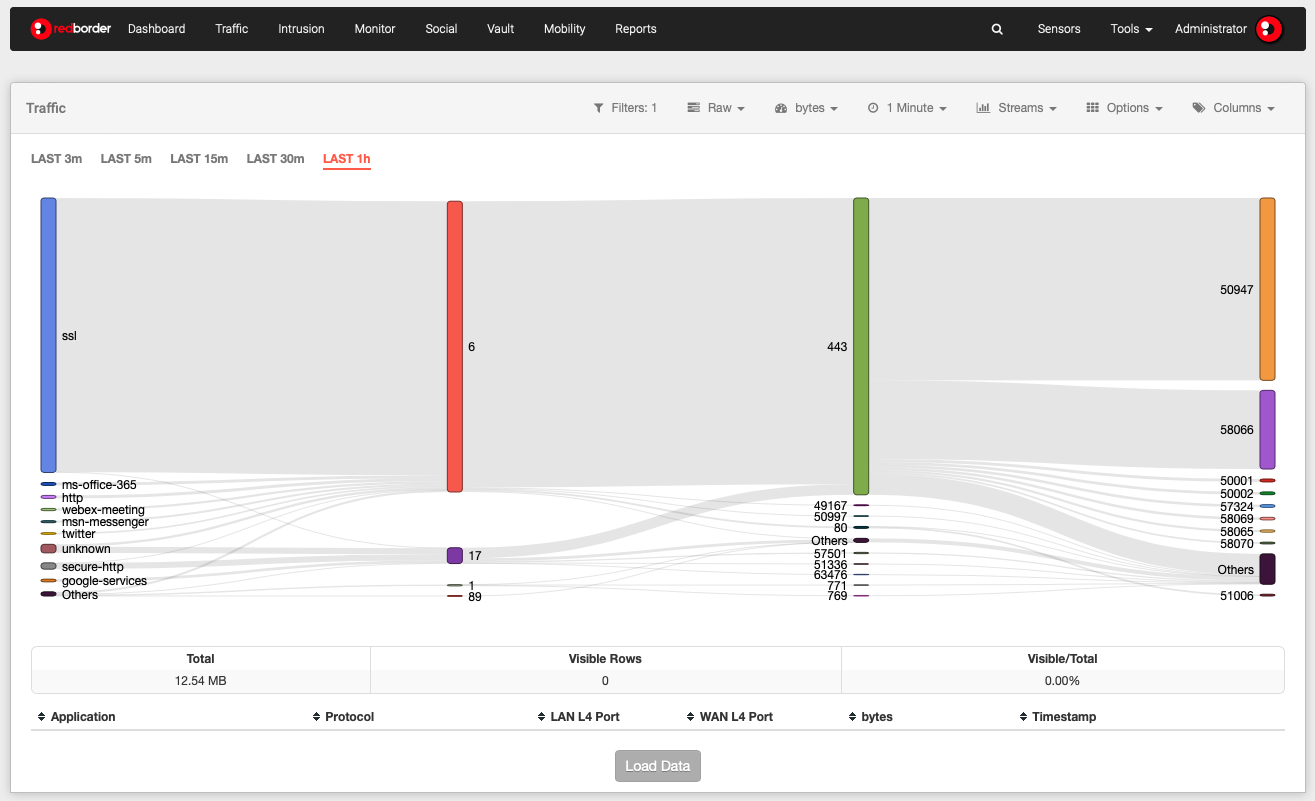This screenshot has height=801, width=1315.
Task: Select the port 50997 label
Action: (830, 517)
